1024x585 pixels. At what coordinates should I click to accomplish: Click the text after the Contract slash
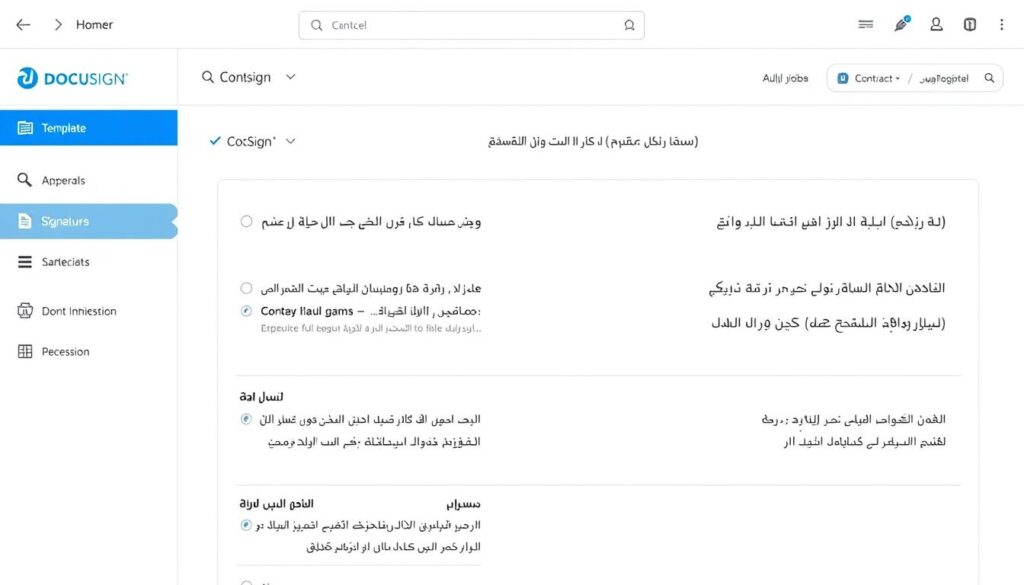point(944,78)
